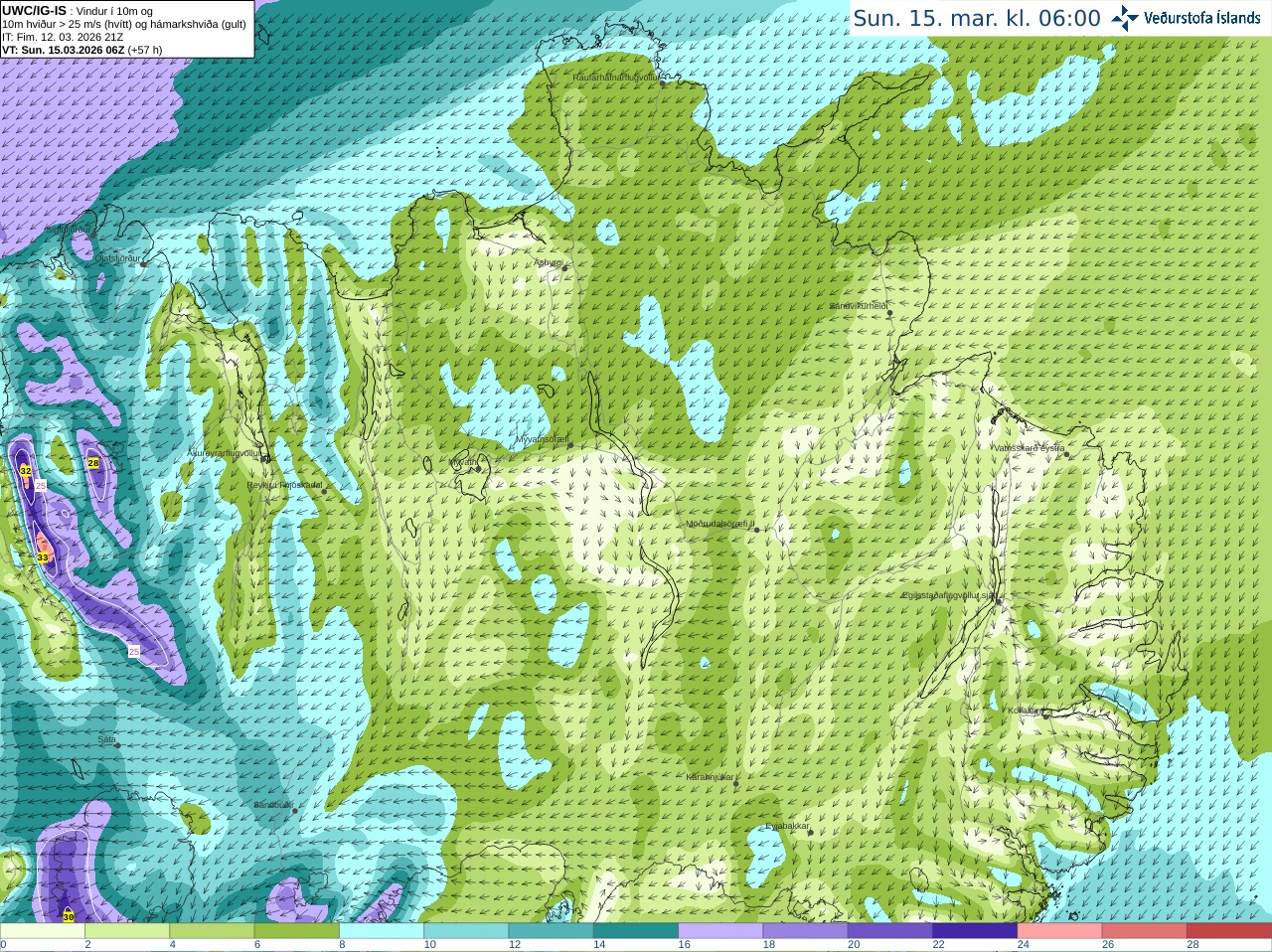Click the 10–12 m/s turquoise scale swatch
The width and height of the screenshot is (1272, 952).
pyautogui.click(x=466, y=931)
